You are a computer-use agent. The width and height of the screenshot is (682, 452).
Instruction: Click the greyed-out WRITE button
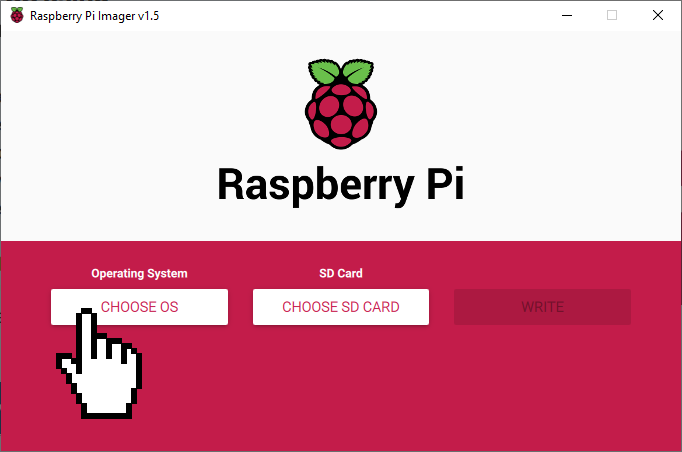pyautogui.click(x=542, y=307)
